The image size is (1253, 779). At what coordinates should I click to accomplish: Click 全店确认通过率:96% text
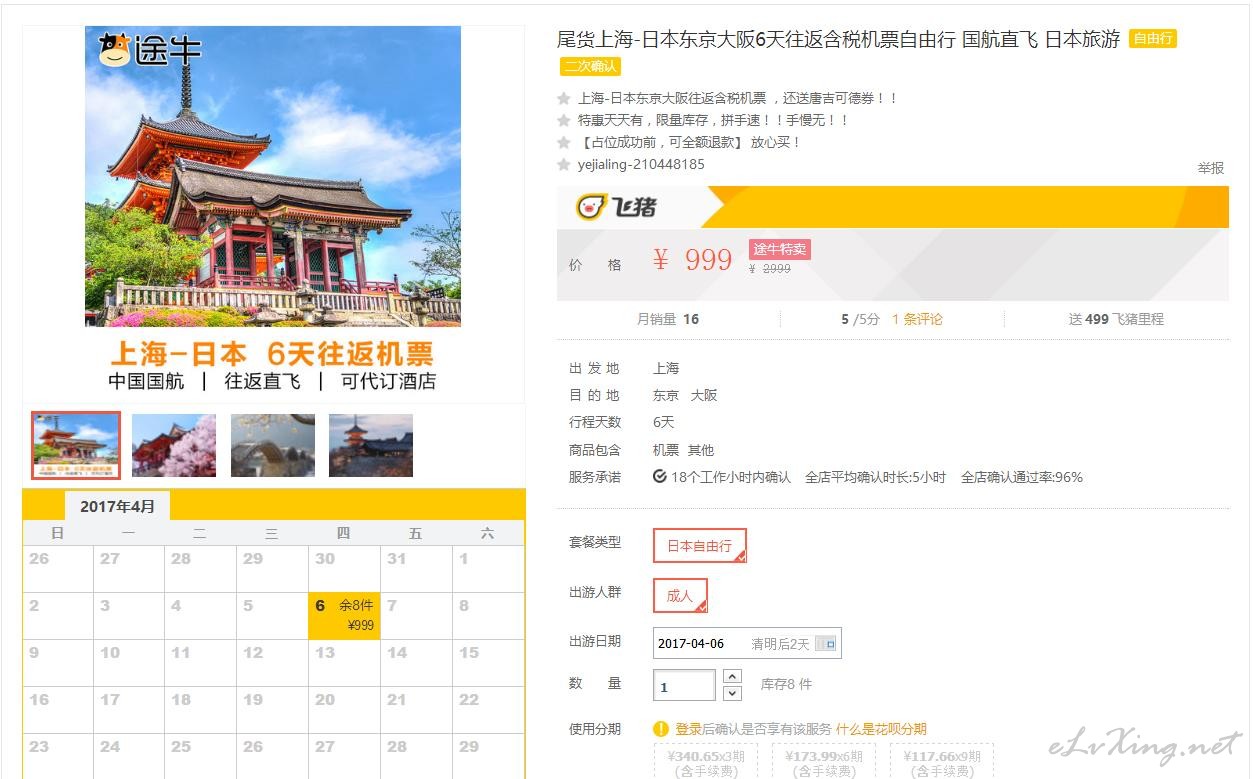coord(1022,477)
